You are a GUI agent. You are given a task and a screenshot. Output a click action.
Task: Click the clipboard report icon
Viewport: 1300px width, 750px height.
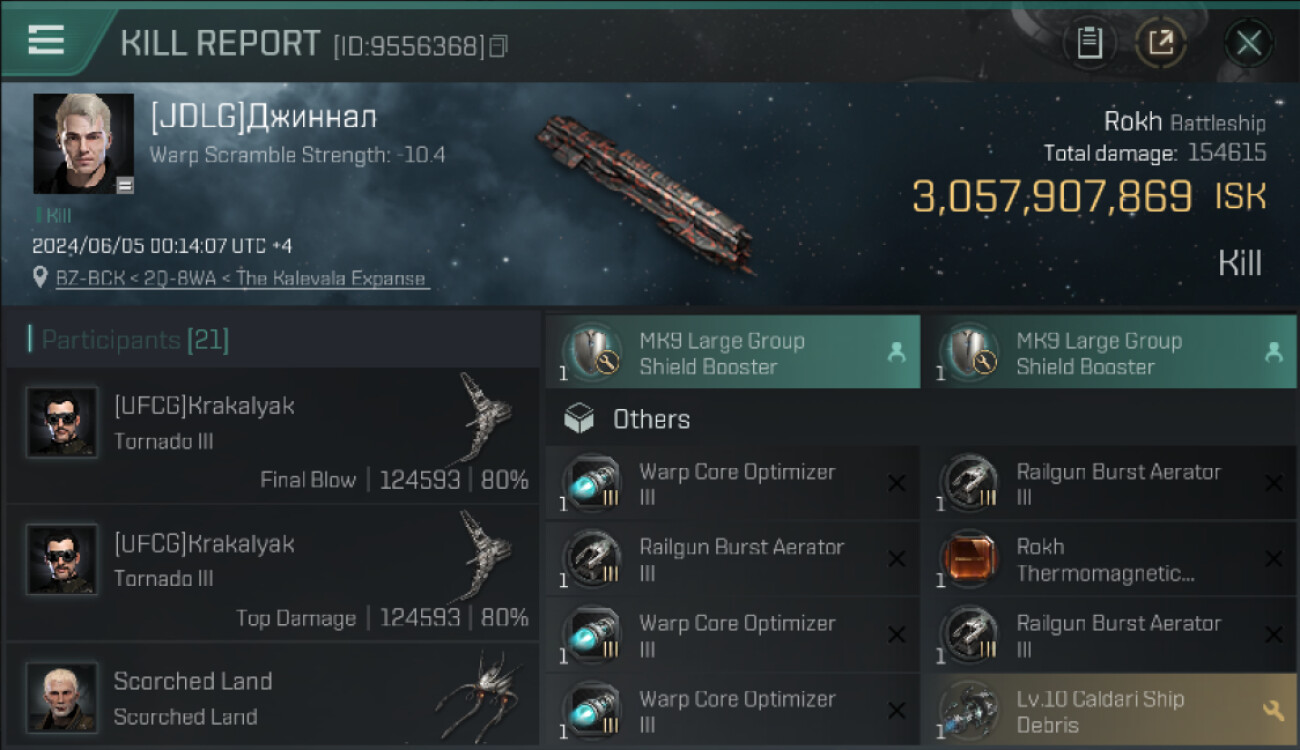1089,43
